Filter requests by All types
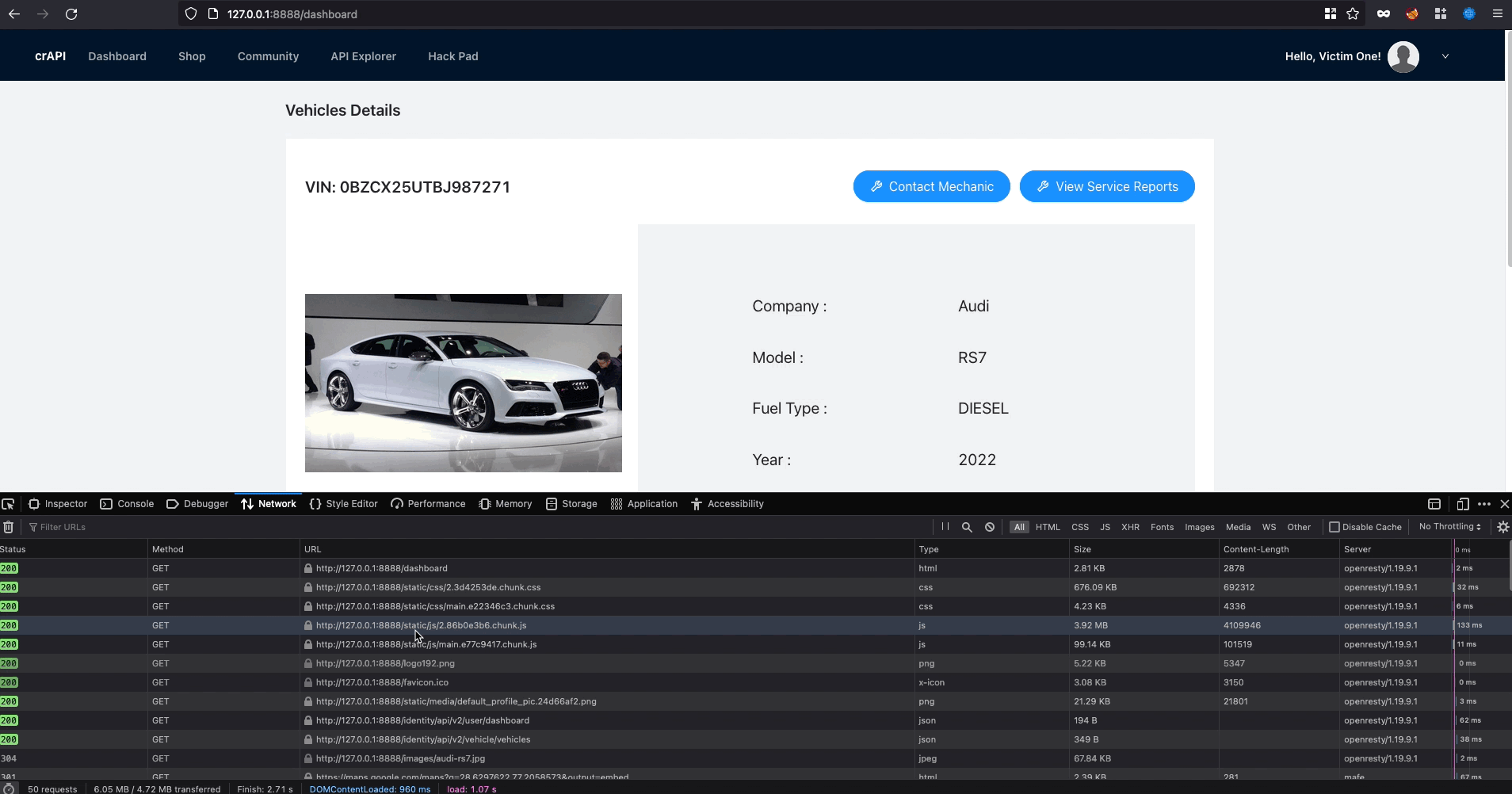This screenshot has height=794, width=1512. [x=1019, y=527]
